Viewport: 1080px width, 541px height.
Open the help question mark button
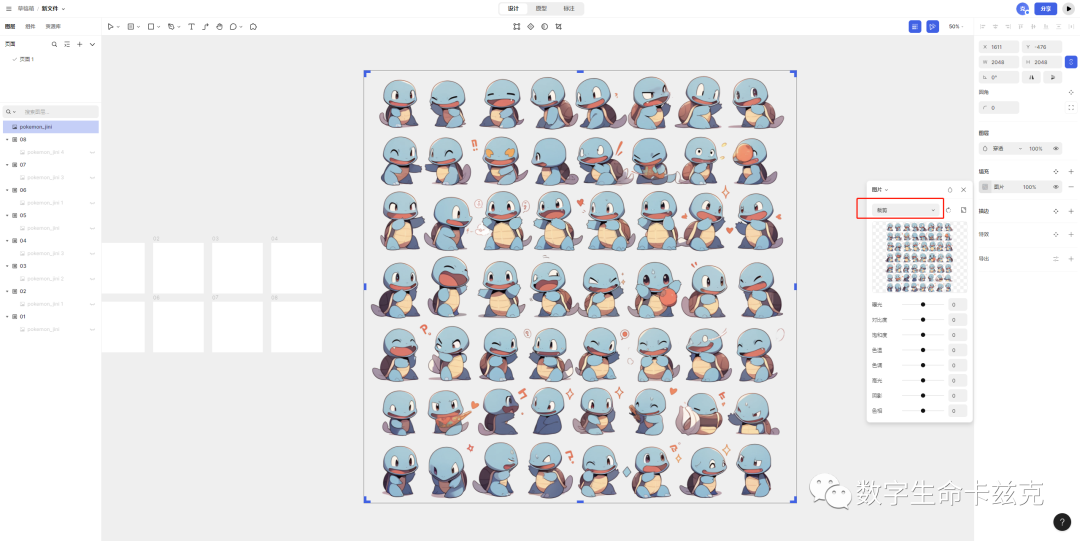[x=1062, y=522]
